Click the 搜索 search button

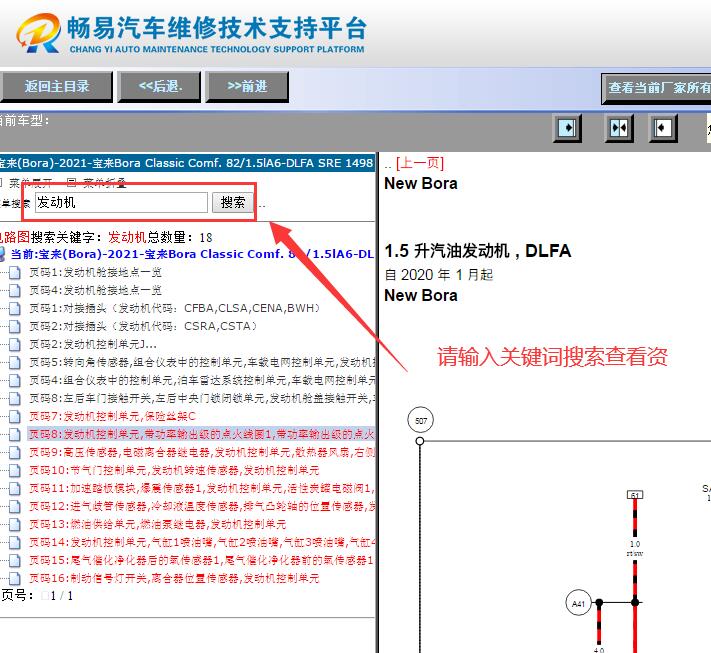(x=233, y=203)
